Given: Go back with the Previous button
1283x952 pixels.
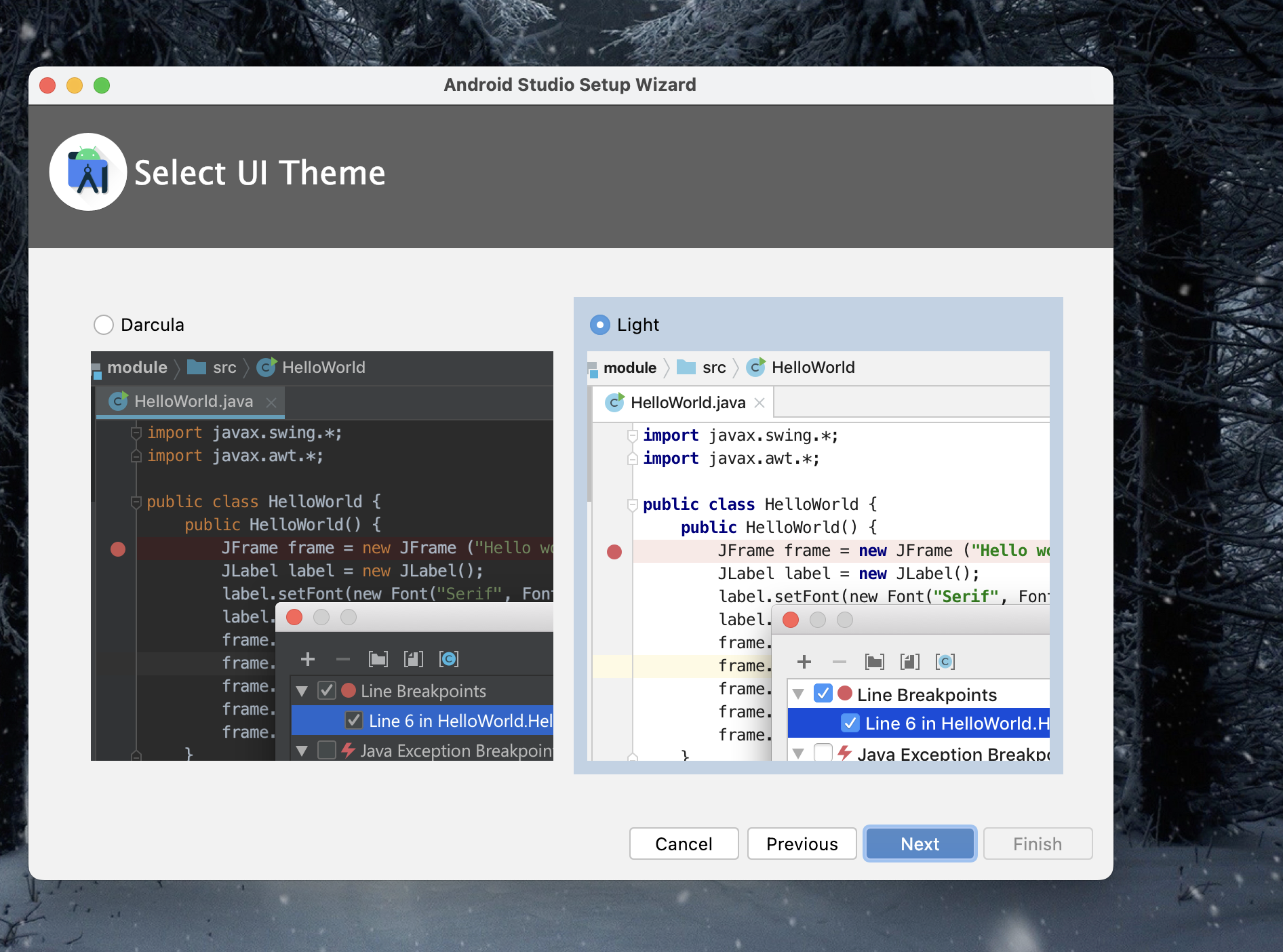Looking at the screenshot, I should pos(802,844).
